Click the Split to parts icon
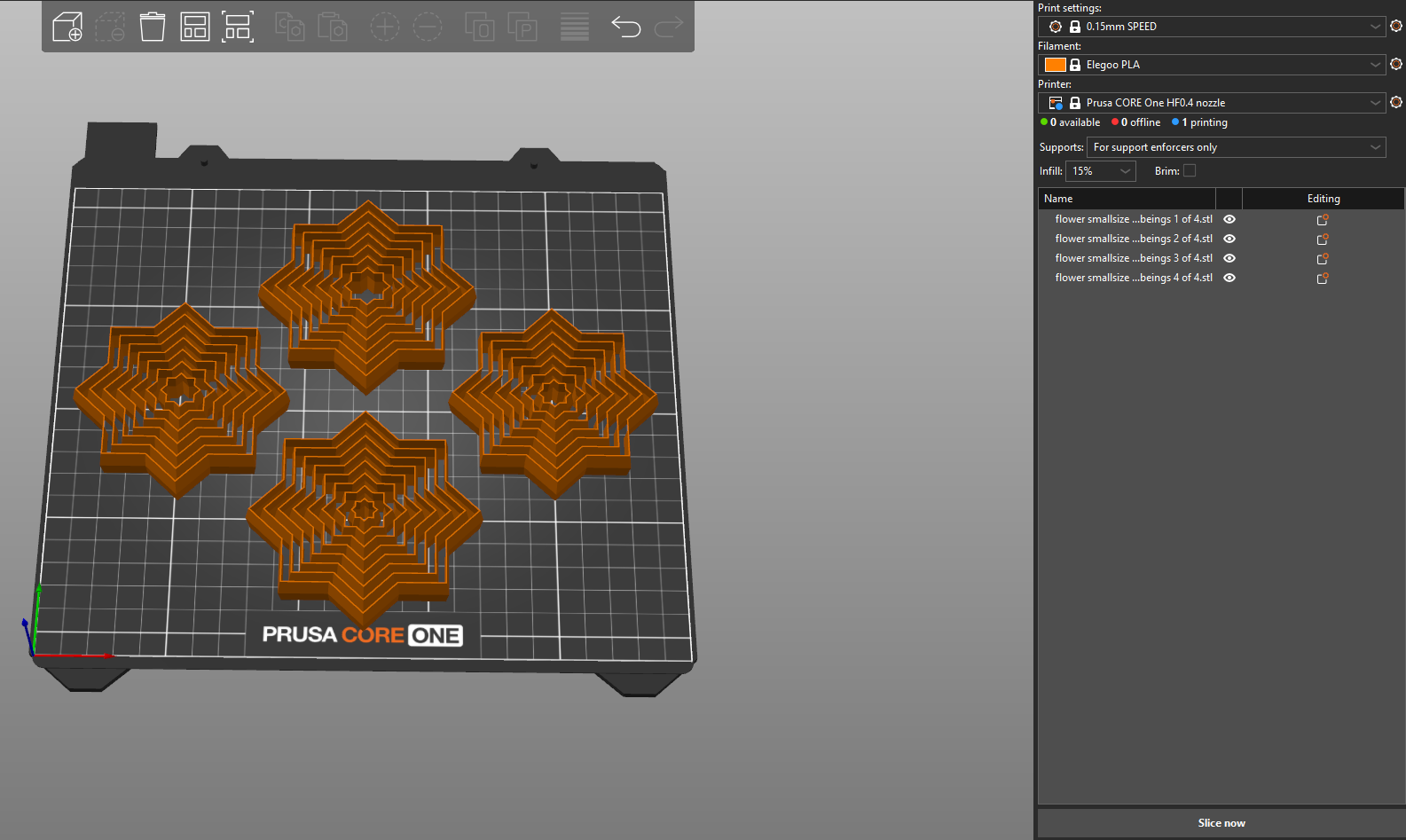The image size is (1406, 840). tap(522, 27)
